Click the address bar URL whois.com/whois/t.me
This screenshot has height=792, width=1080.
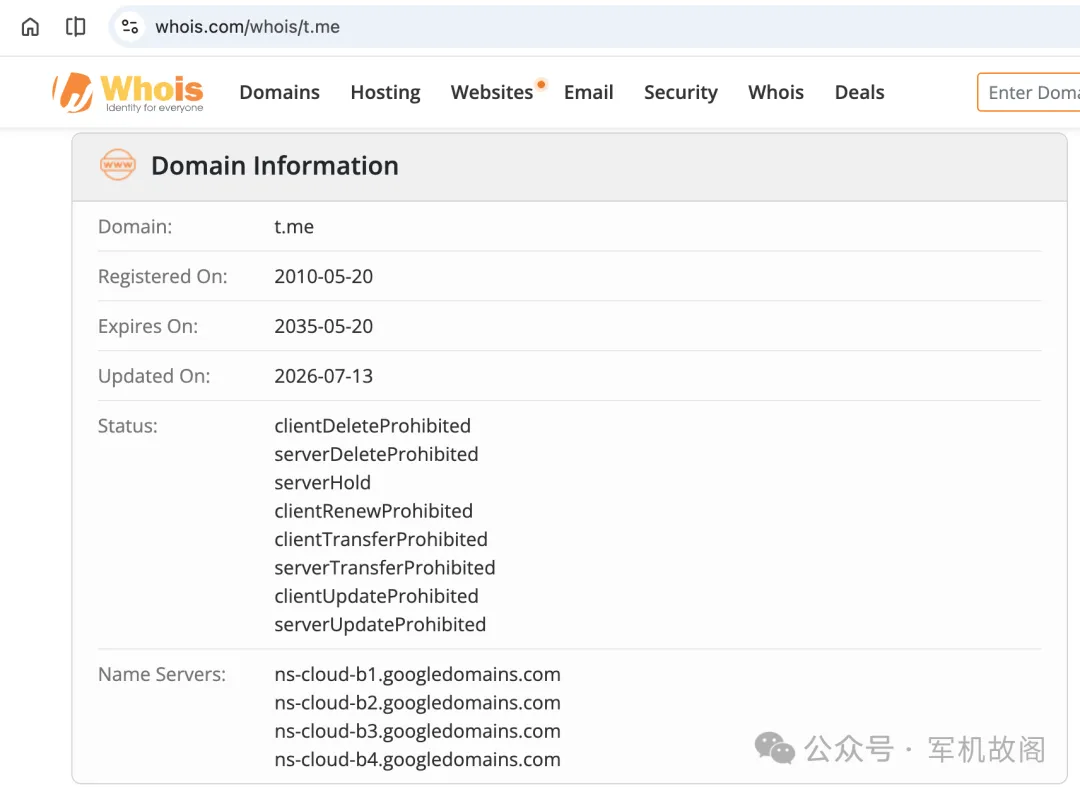pos(247,27)
